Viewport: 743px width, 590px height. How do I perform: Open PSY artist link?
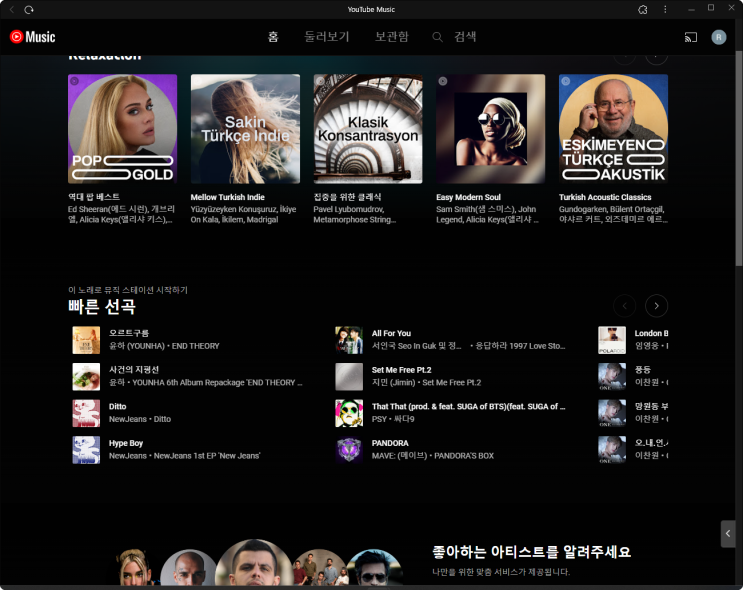pos(379,419)
